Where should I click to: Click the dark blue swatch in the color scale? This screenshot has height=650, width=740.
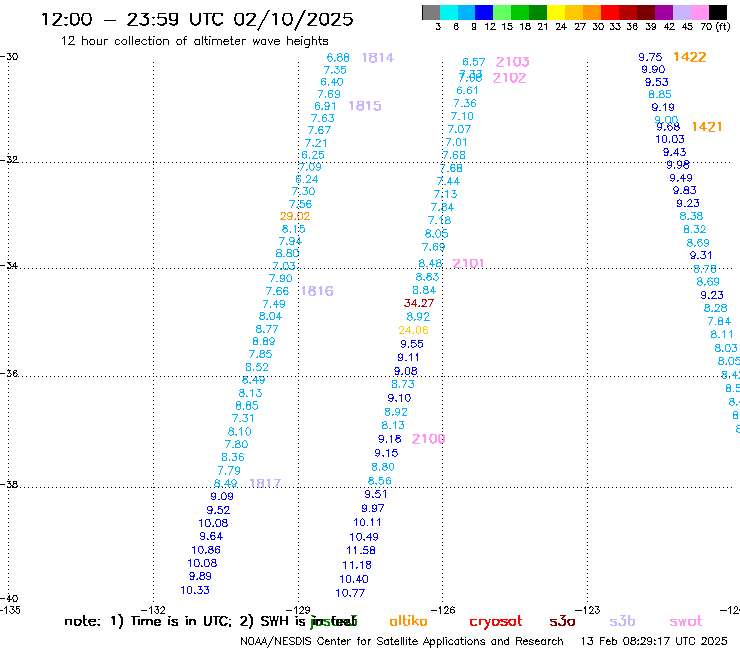coord(484,12)
